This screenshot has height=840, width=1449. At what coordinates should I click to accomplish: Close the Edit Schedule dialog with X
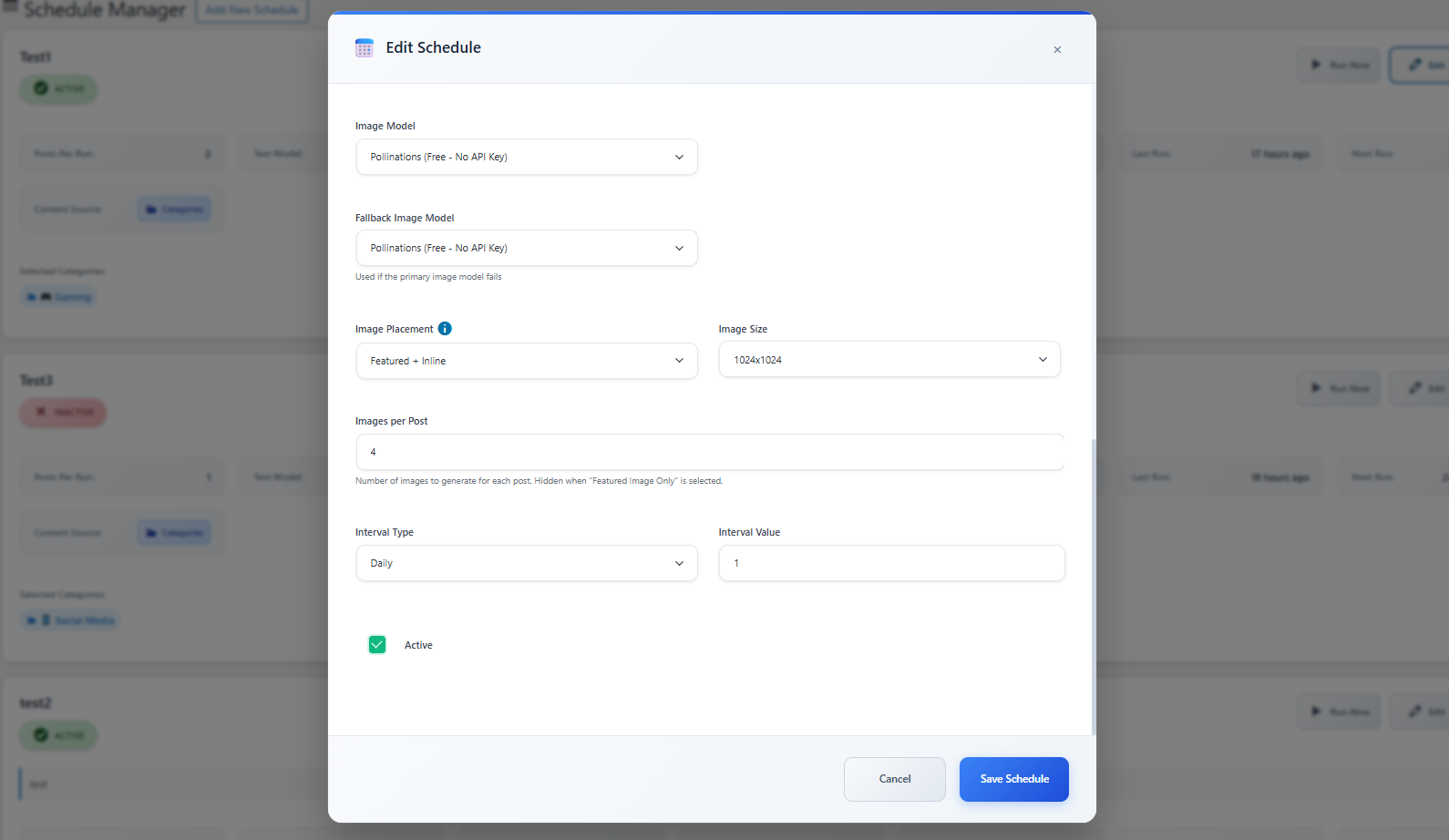[x=1057, y=50]
